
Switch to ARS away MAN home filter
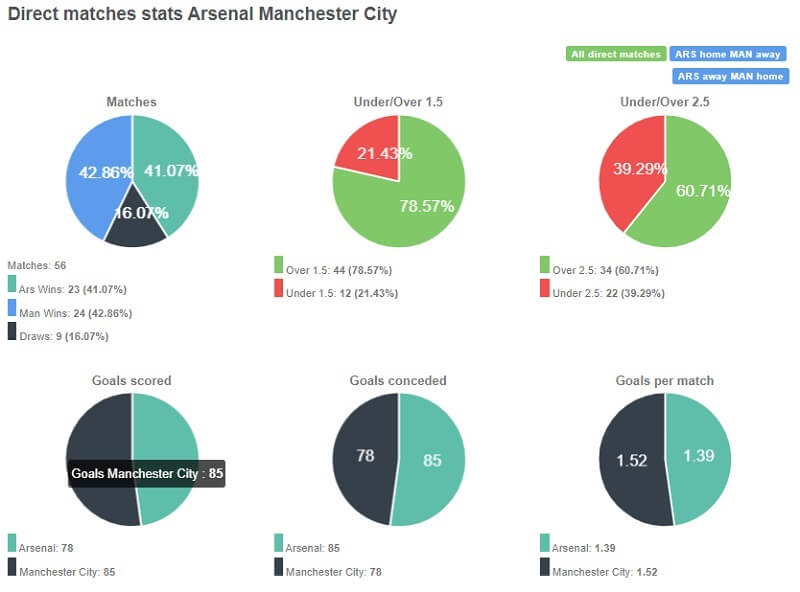(x=731, y=76)
